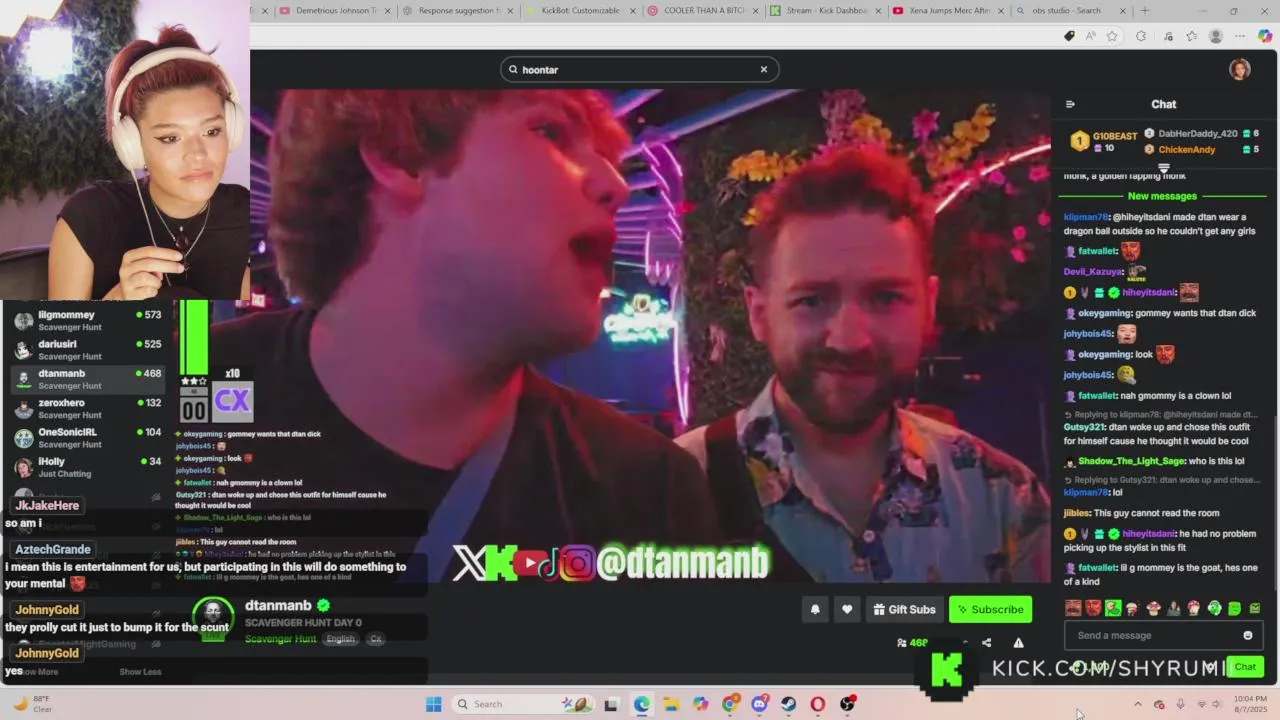This screenshot has width=1280, height=720.
Task: Open lilgmommey in the sidebar channel list
Action: (88, 320)
